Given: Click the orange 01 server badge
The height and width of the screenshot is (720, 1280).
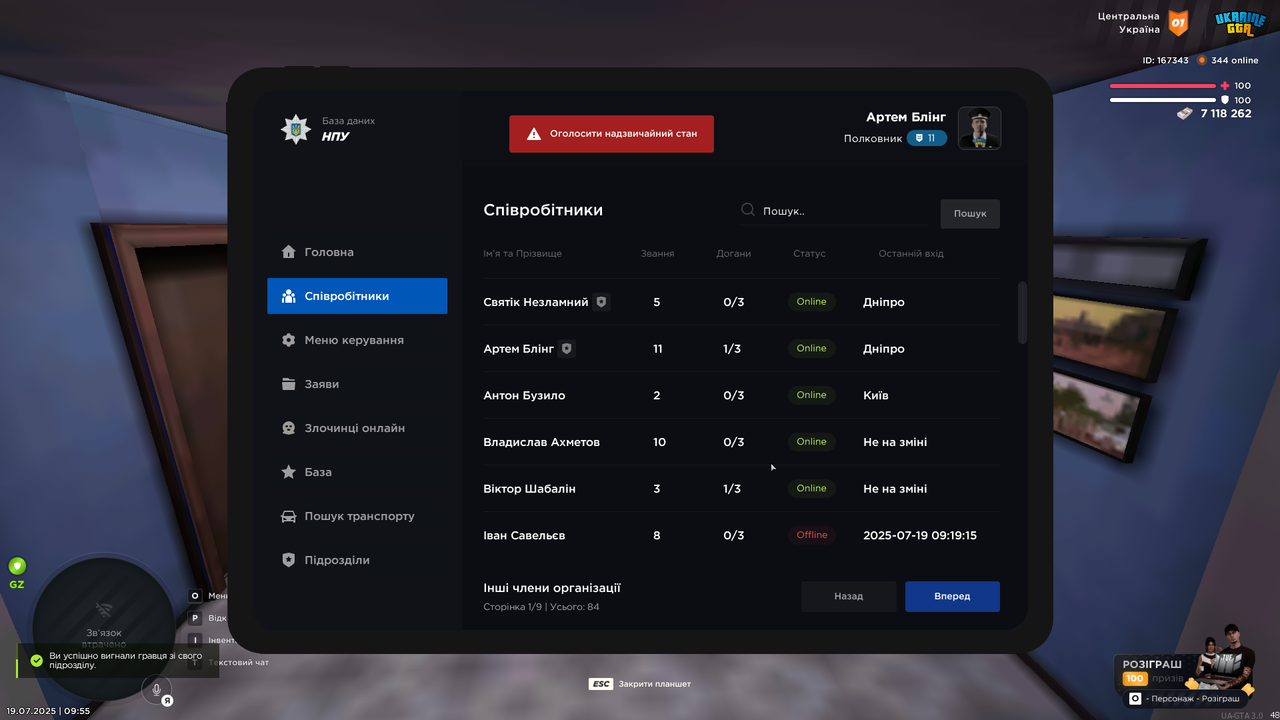Looking at the screenshot, I should tap(1179, 22).
